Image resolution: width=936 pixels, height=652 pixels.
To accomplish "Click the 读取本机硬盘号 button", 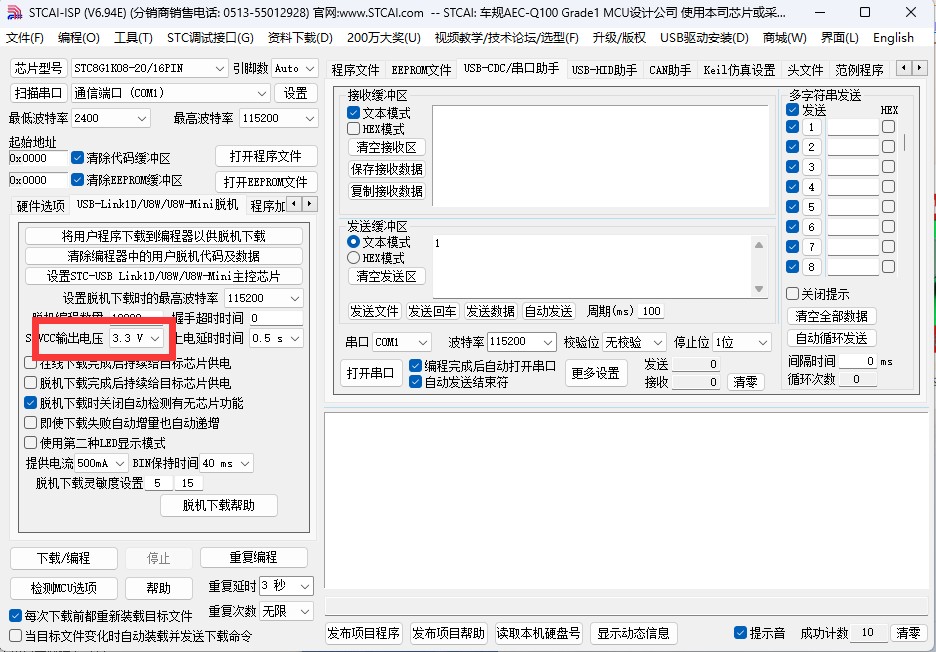I will 538,633.
